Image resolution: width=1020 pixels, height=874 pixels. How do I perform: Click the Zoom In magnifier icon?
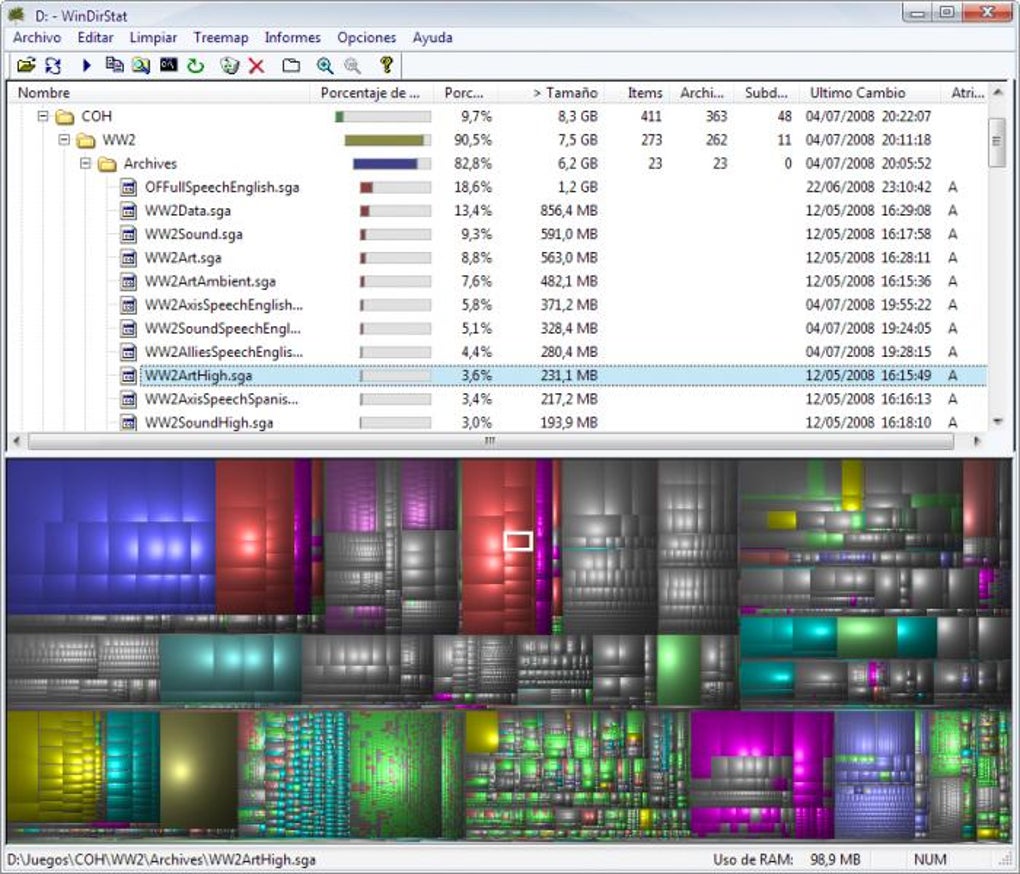tap(325, 65)
